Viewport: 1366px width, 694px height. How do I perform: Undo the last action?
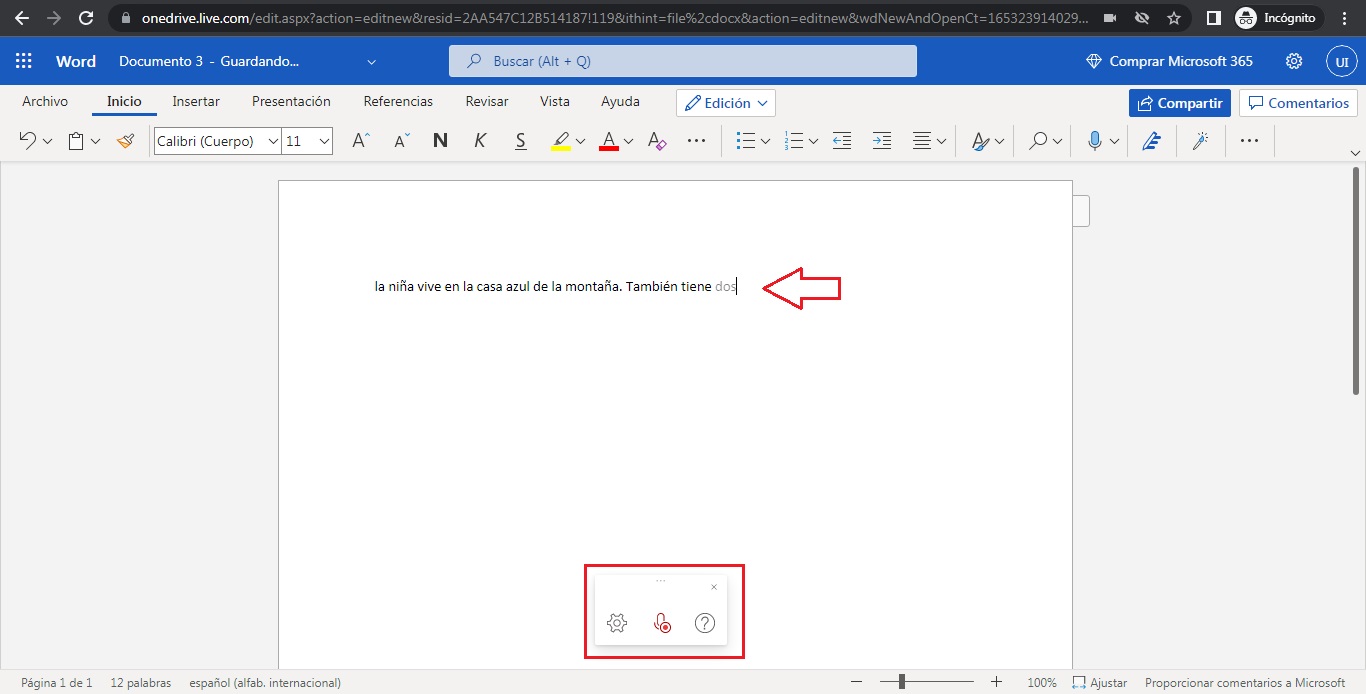[27, 140]
